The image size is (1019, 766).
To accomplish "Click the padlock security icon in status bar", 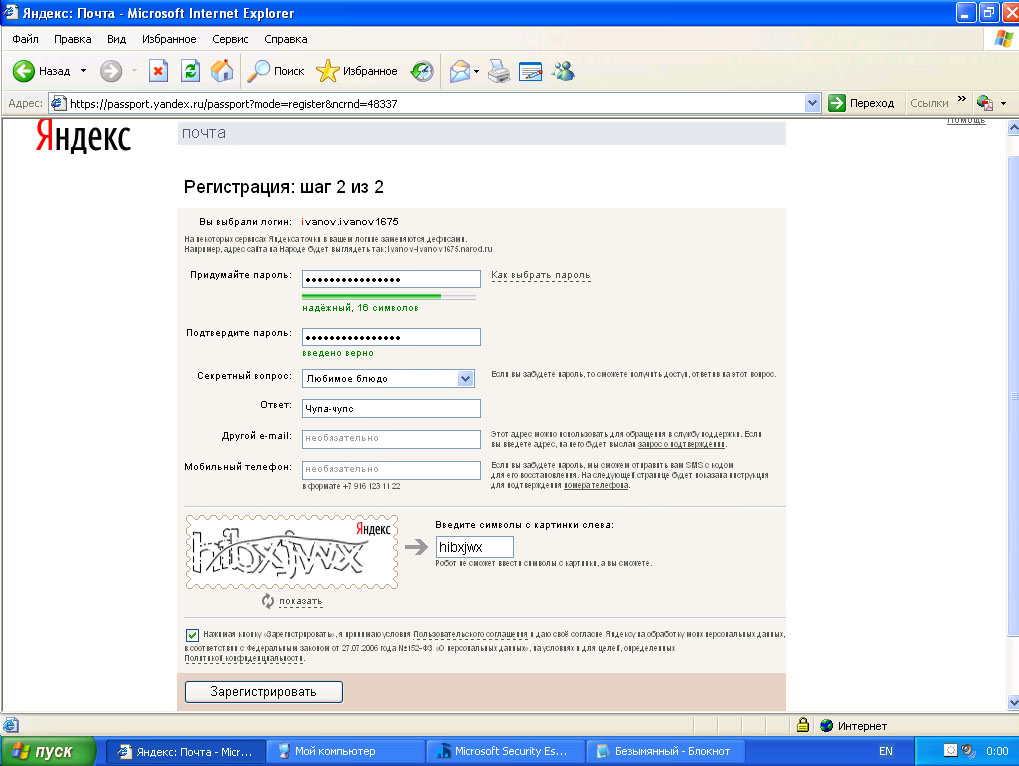I will pos(803,725).
